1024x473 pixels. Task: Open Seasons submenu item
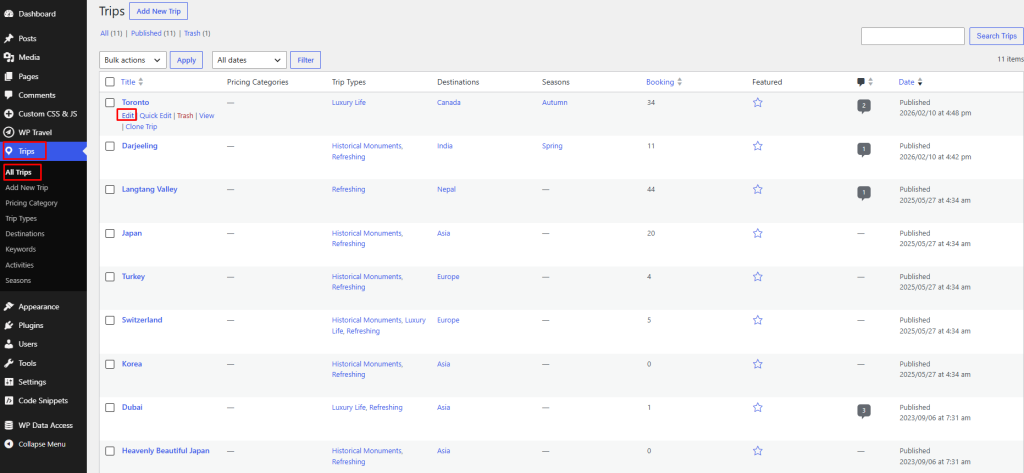point(18,280)
